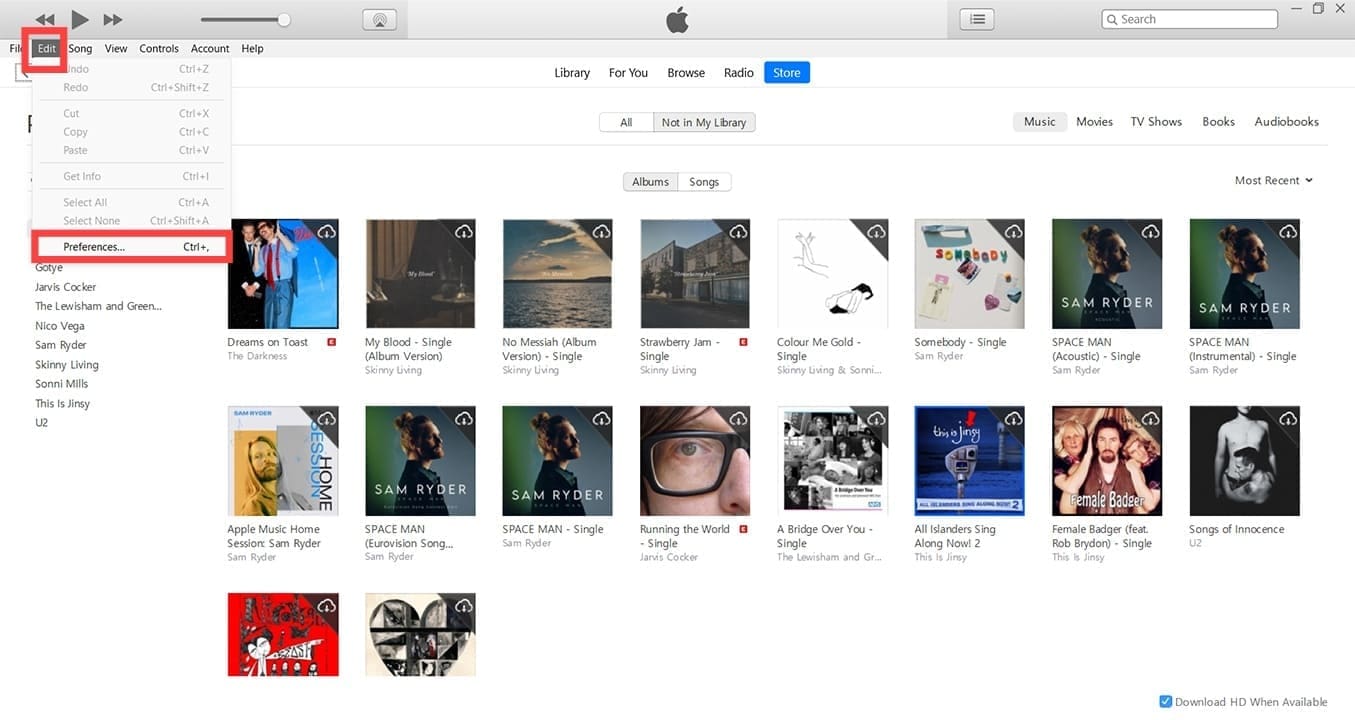Click The Darkness artist name

click(257, 356)
